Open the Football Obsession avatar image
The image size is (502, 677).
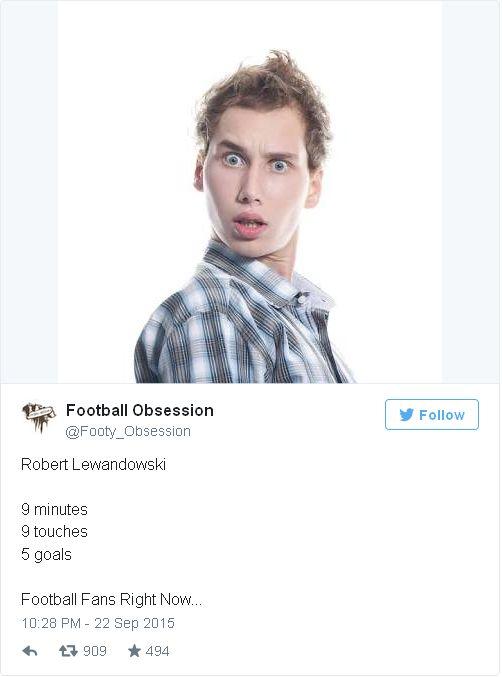(39, 417)
